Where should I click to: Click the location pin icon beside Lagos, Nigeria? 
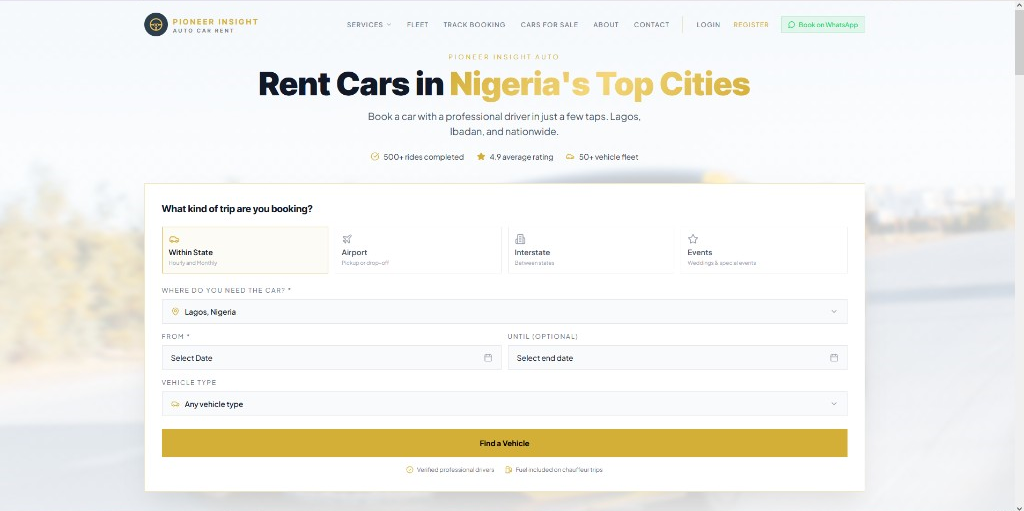click(175, 312)
